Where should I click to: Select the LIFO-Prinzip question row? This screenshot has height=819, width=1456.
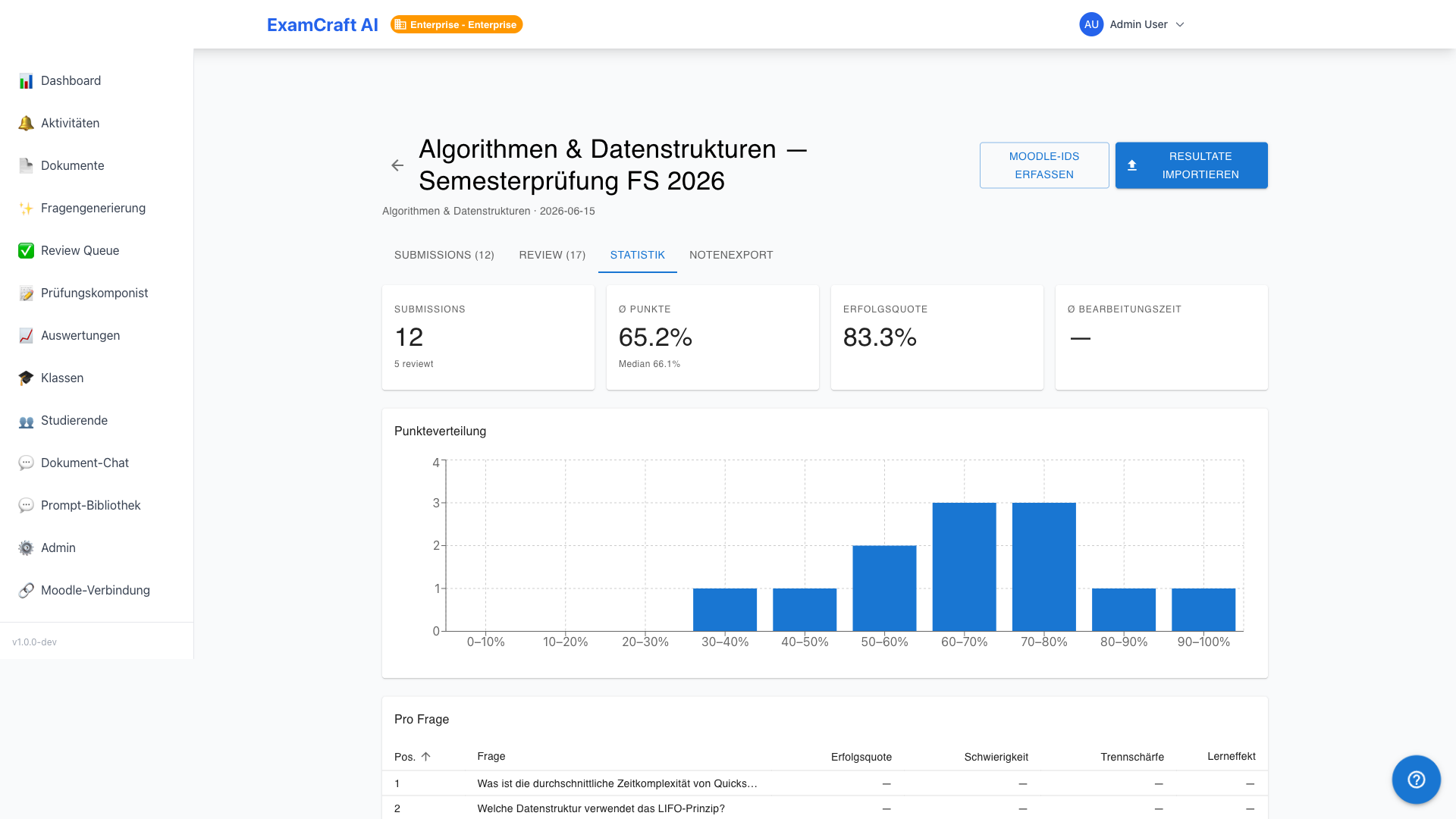tap(825, 808)
